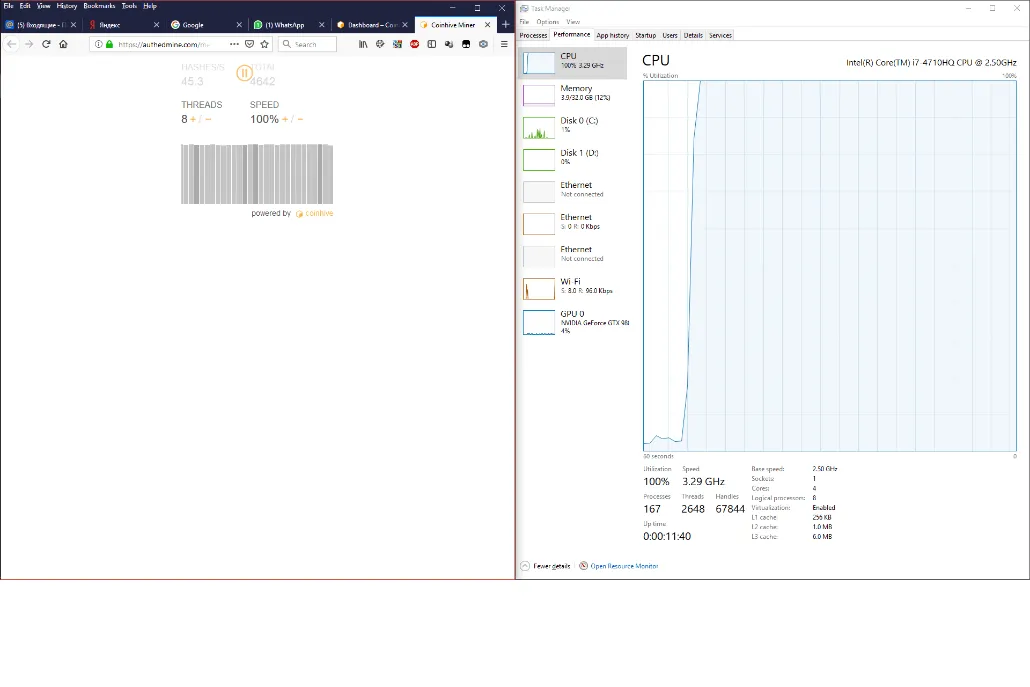Open Firefox Bookmarks menu
The image size is (1030, 687).
point(99,6)
